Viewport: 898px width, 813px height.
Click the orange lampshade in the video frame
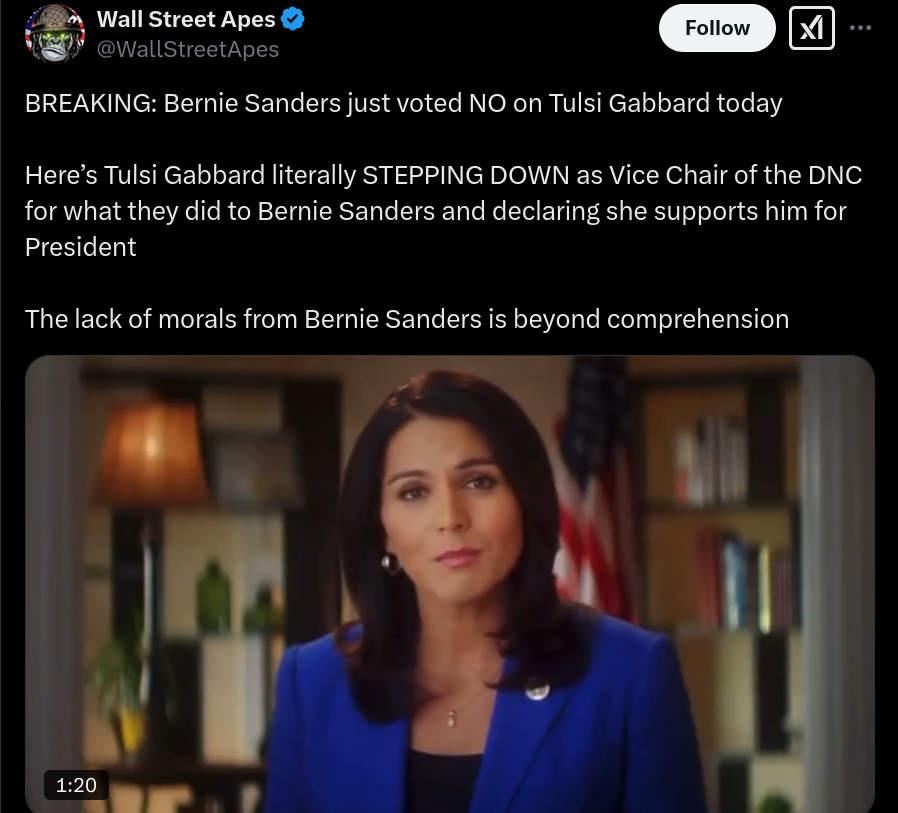pyautogui.click(x=151, y=452)
